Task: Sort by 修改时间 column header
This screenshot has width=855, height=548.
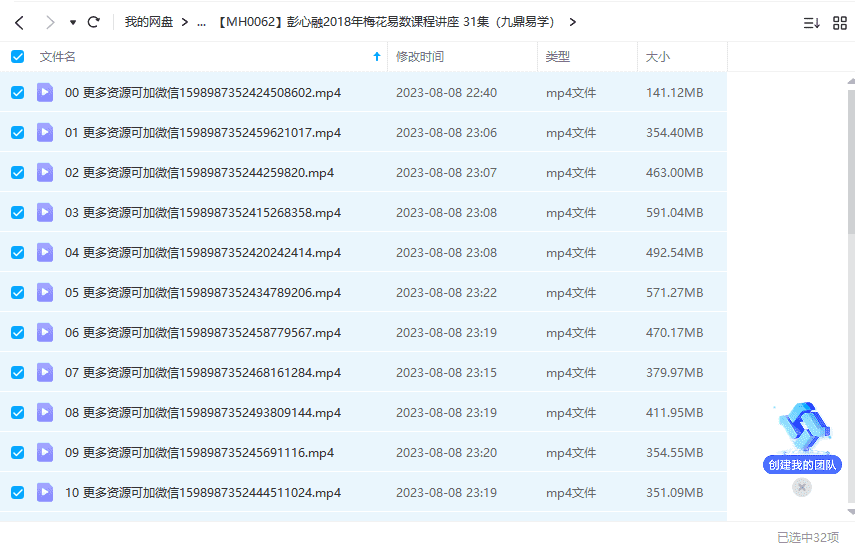Action: (420, 57)
